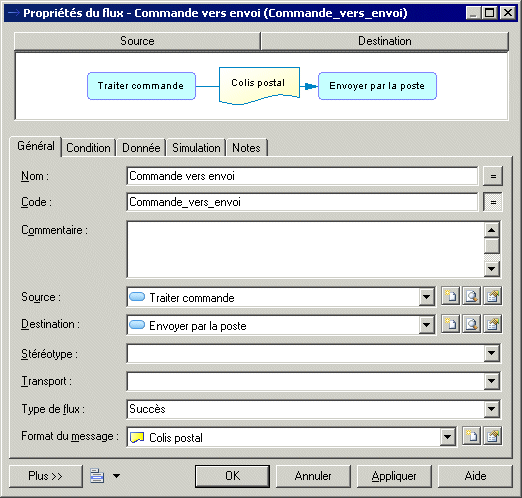Click Create icon beside Format du message
522x498 pixels.
(472, 436)
